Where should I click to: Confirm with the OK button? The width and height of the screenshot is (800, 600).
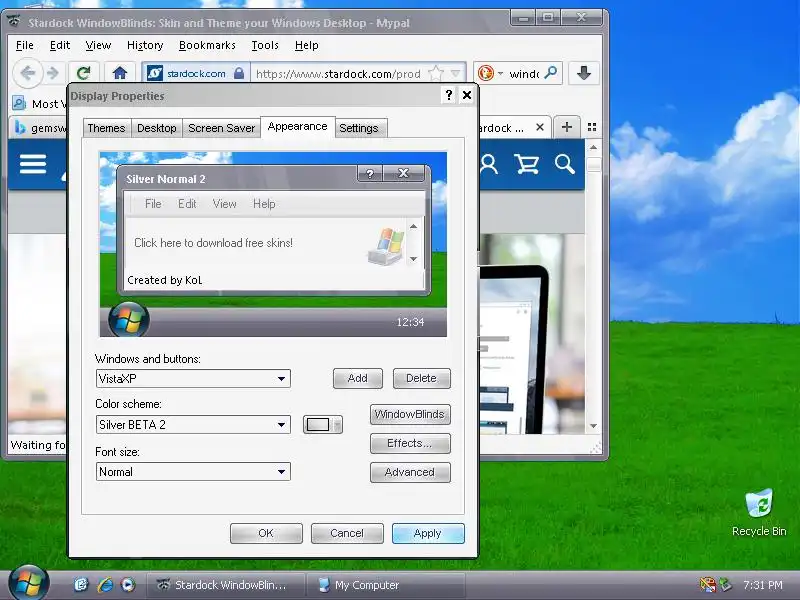266,533
